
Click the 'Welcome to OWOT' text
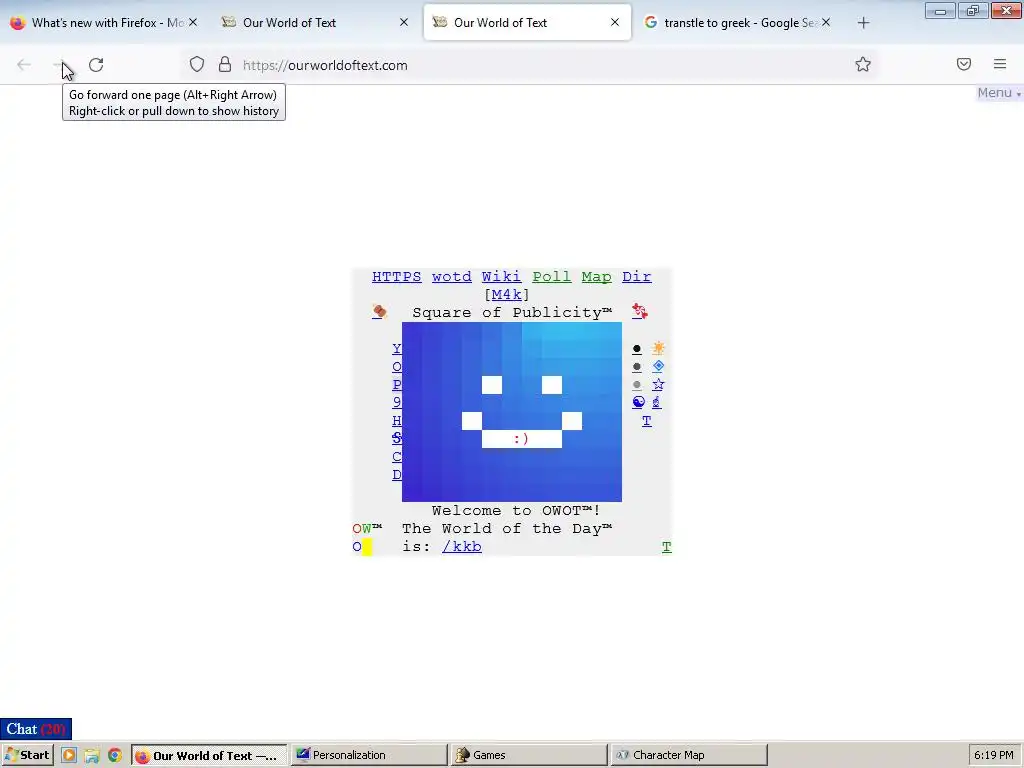pyautogui.click(x=516, y=511)
